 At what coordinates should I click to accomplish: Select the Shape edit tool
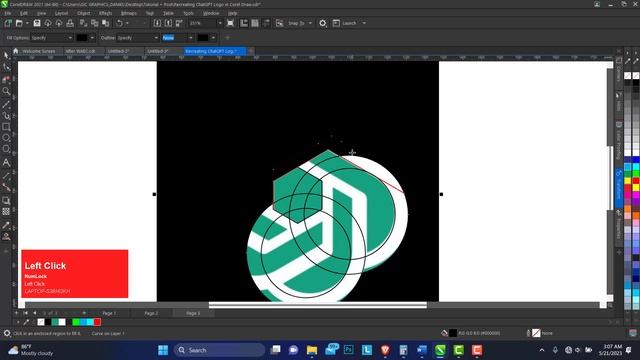click(6, 67)
